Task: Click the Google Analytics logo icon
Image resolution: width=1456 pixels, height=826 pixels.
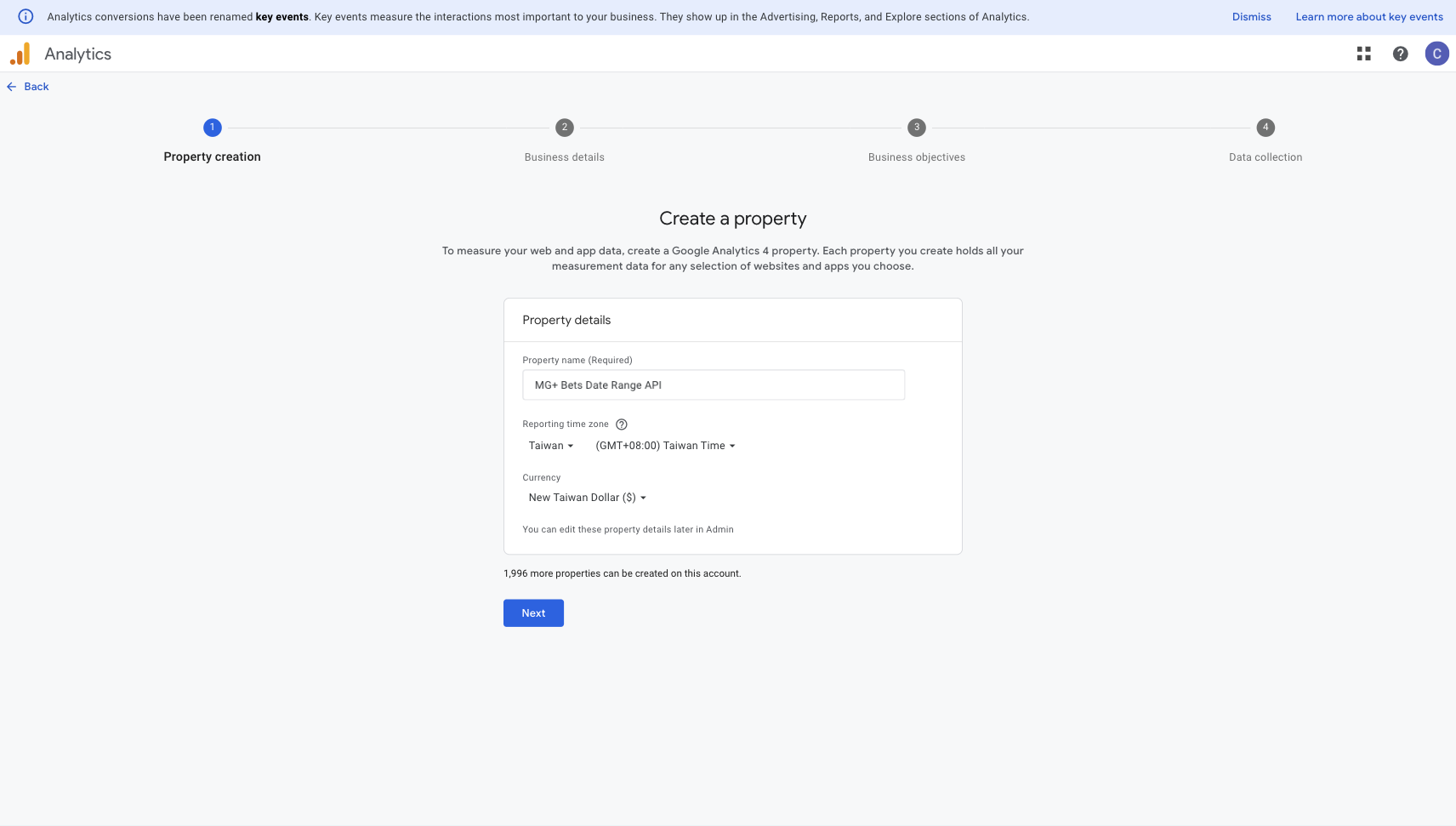Action: coord(20,54)
